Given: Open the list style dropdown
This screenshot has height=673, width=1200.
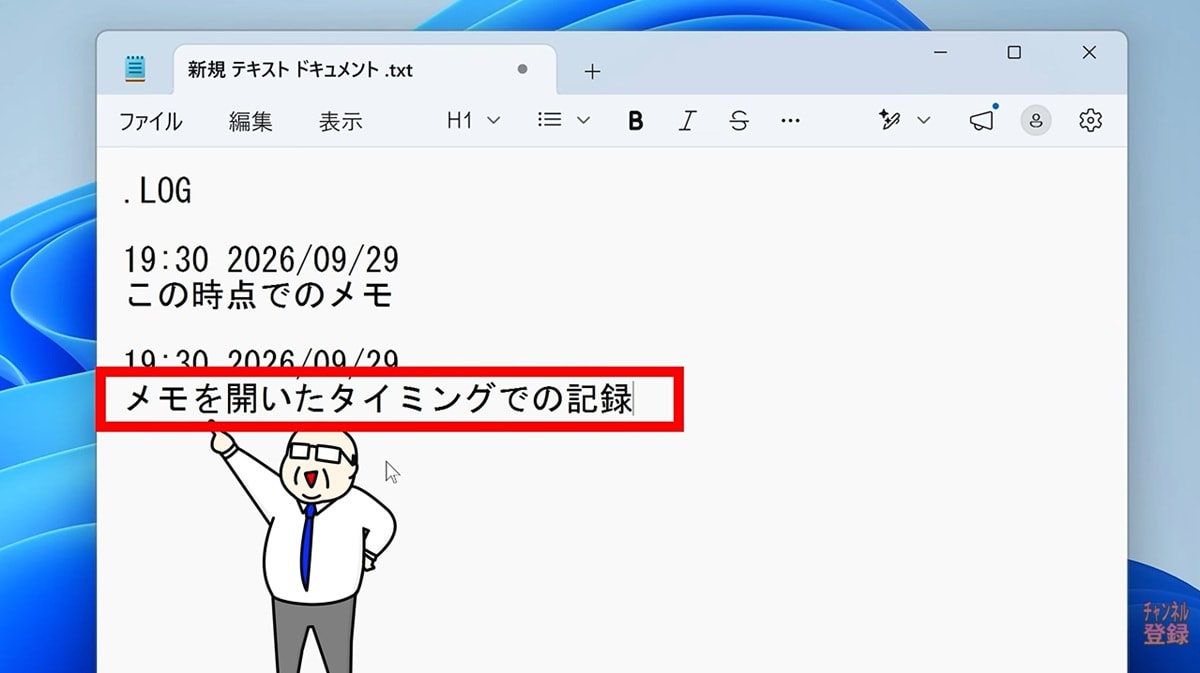Looking at the screenshot, I should (564, 121).
